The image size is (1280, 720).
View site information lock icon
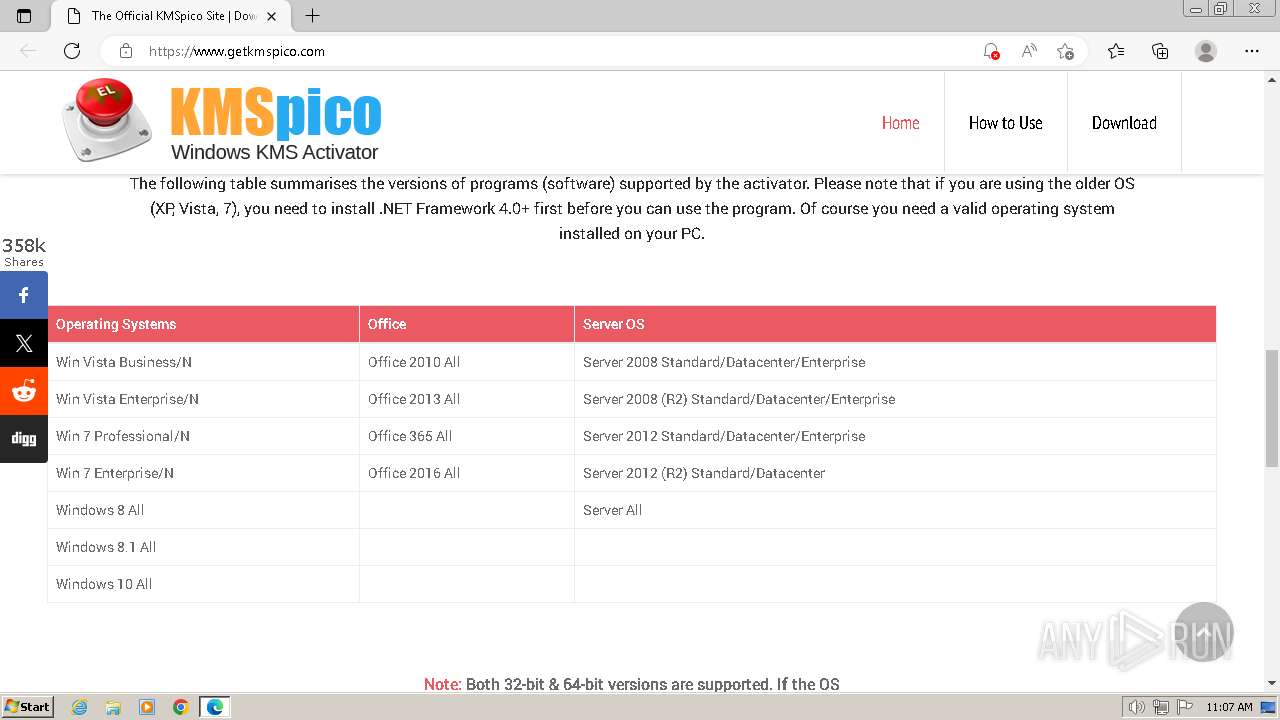(x=126, y=51)
